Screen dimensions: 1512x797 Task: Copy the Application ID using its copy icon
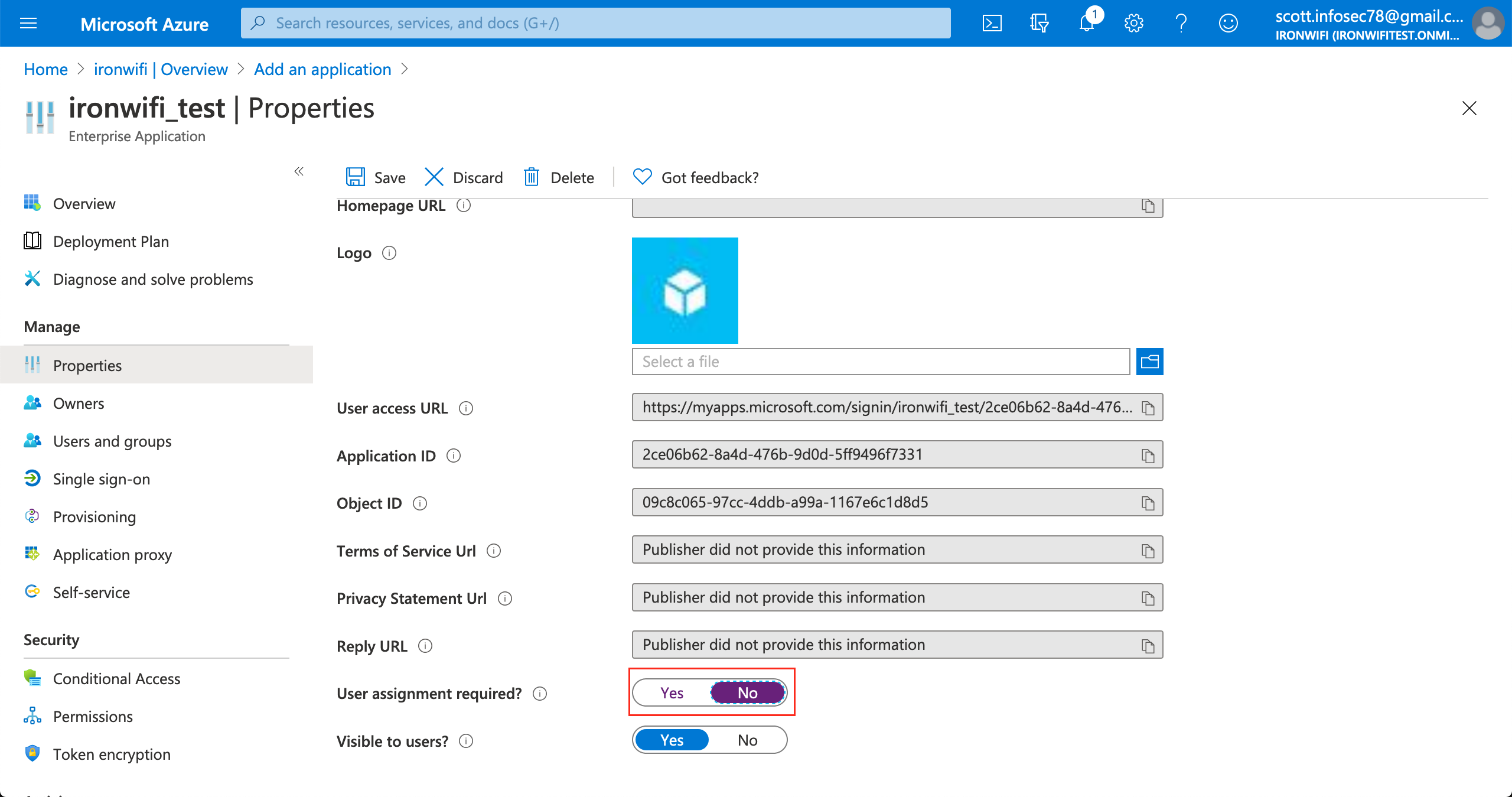(1148, 455)
